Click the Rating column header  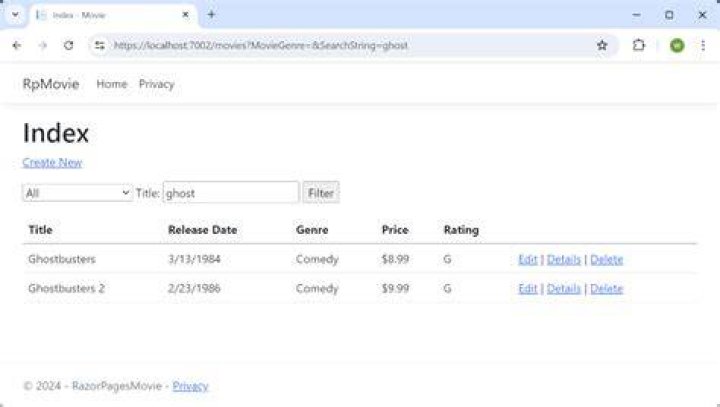point(461,230)
